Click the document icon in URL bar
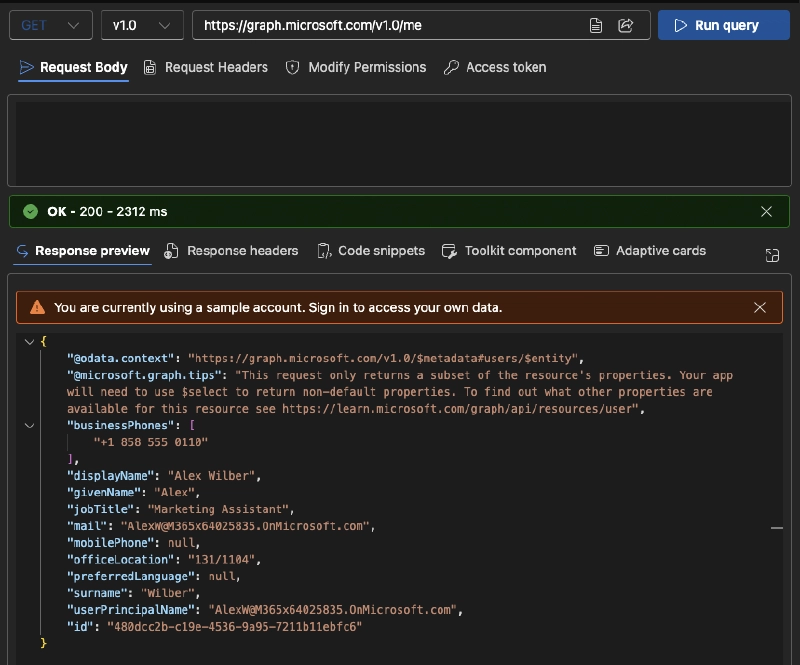The width and height of the screenshot is (800, 665). (x=595, y=26)
